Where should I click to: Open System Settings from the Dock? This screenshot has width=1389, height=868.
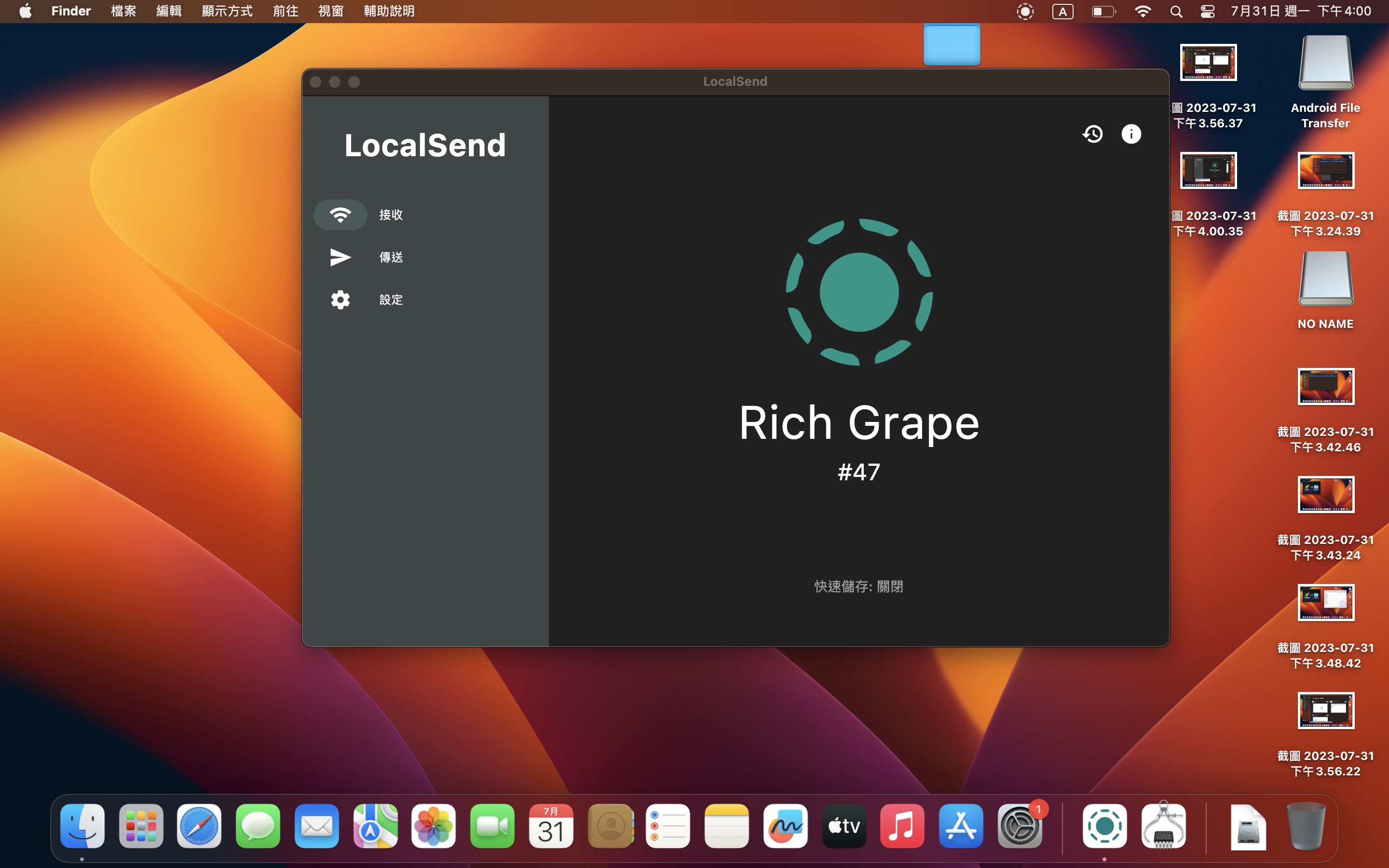pos(1020,826)
